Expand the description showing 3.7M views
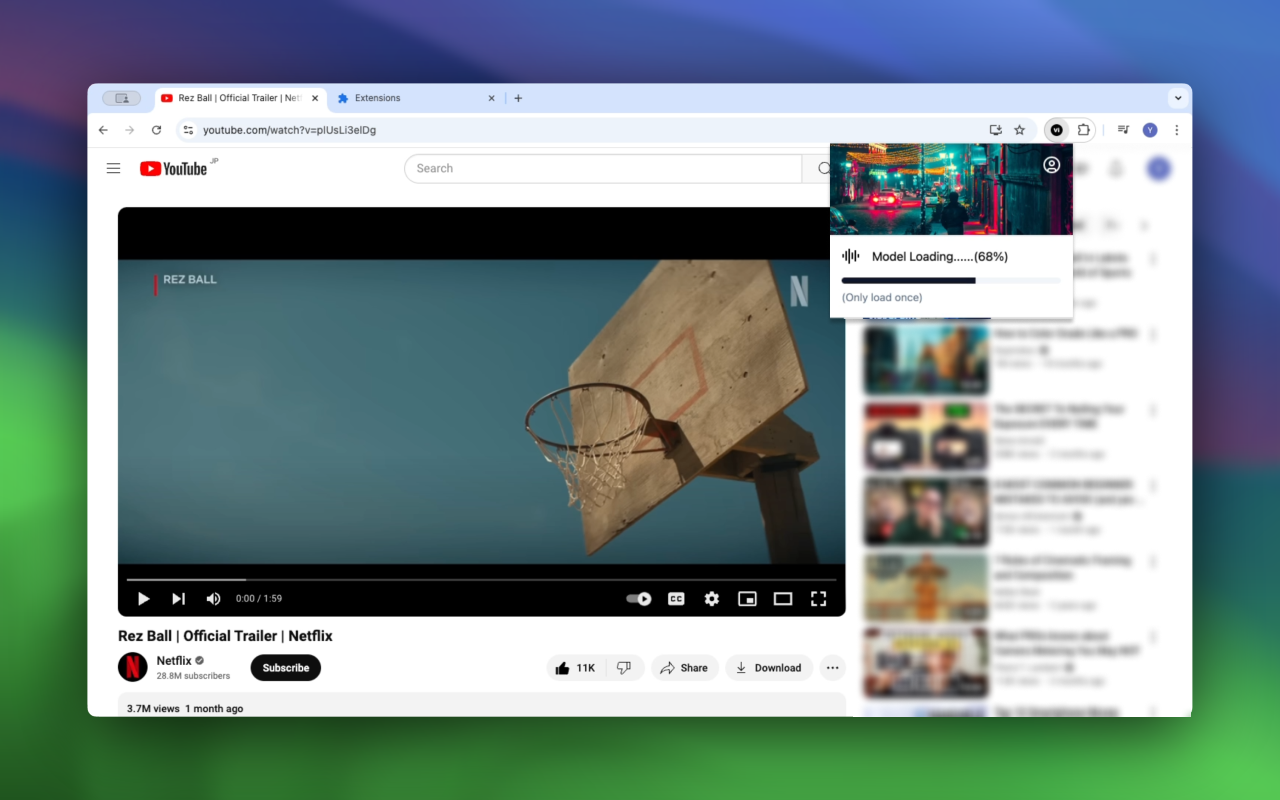This screenshot has height=800, width=1280. click(482, 705)
